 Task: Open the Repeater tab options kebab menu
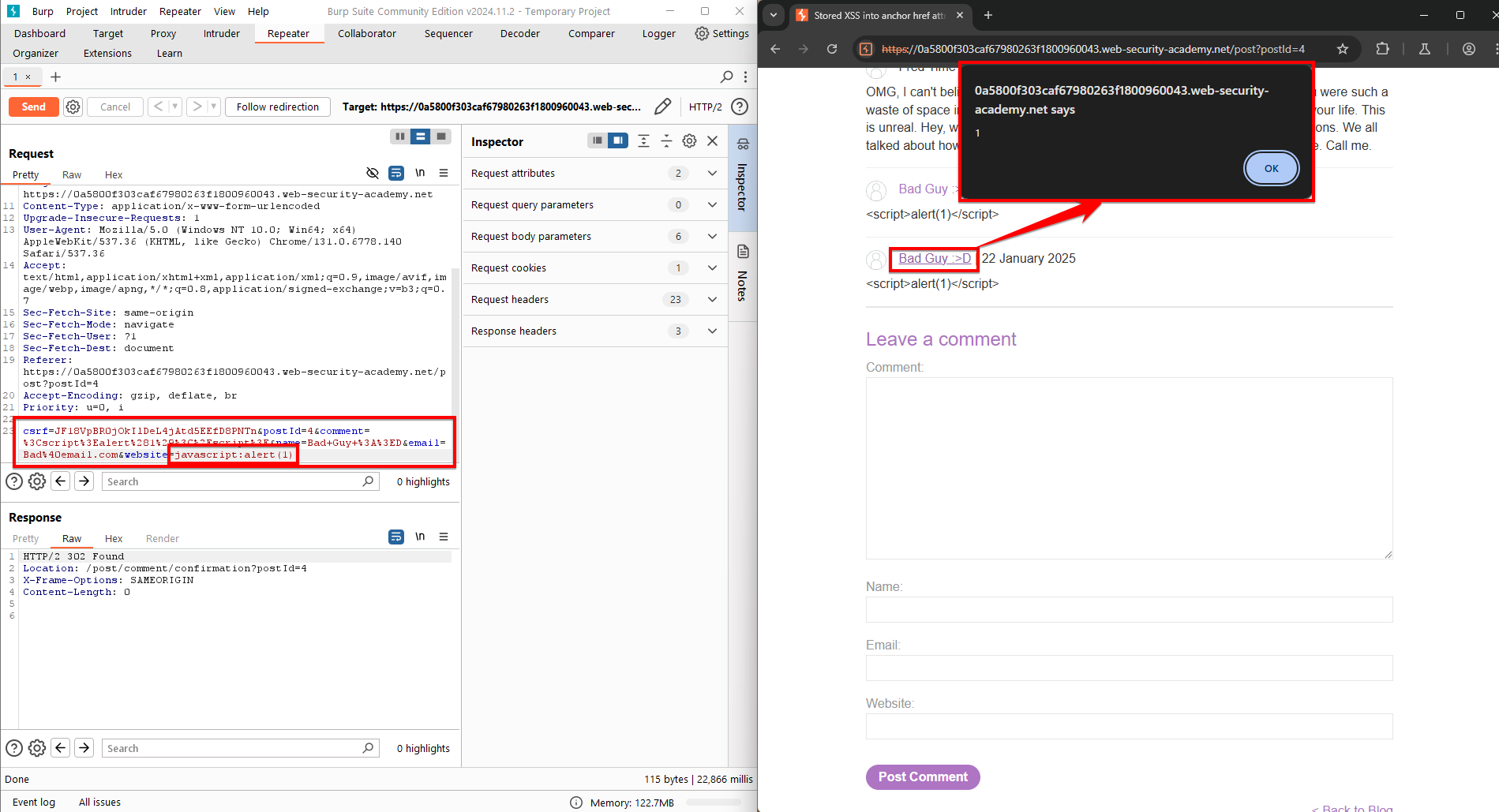745,77
